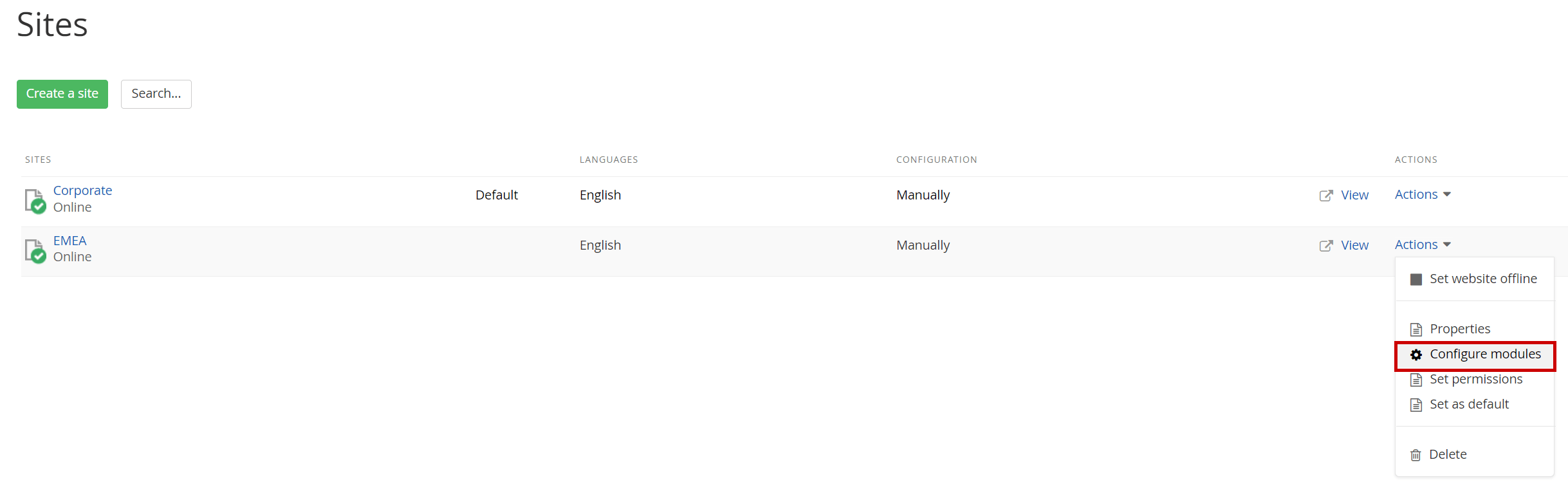Open the Corporate site link
The height and width of the screenshot is (489, 1568).
[x=82, y=190]
